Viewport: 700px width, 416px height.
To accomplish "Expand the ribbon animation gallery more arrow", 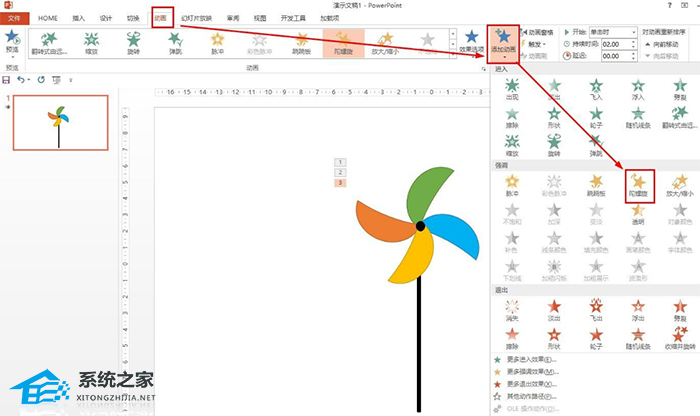I will 453,54.
